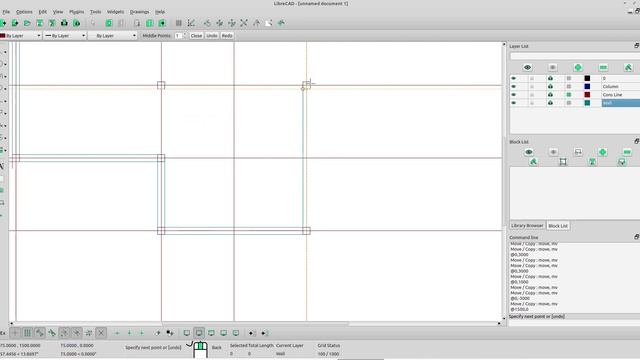Open the Tools menu
Screen dimensions: 640x360
click(96, 12)
